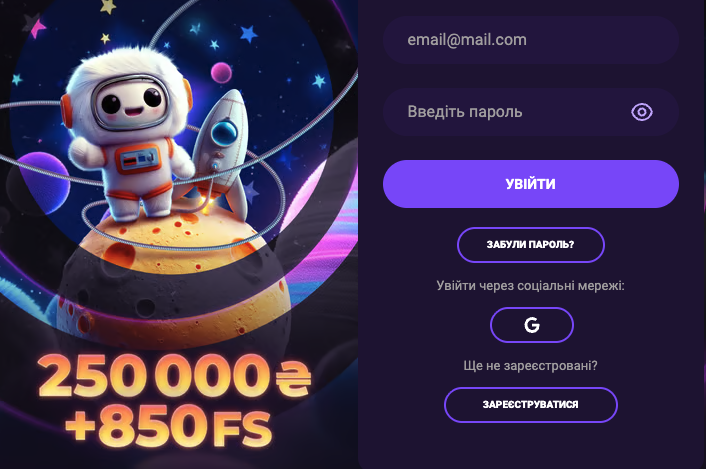This screenshot has width=706, height=469.
Task: Click the hryvnia currency symbol
Action: (293, 379)
